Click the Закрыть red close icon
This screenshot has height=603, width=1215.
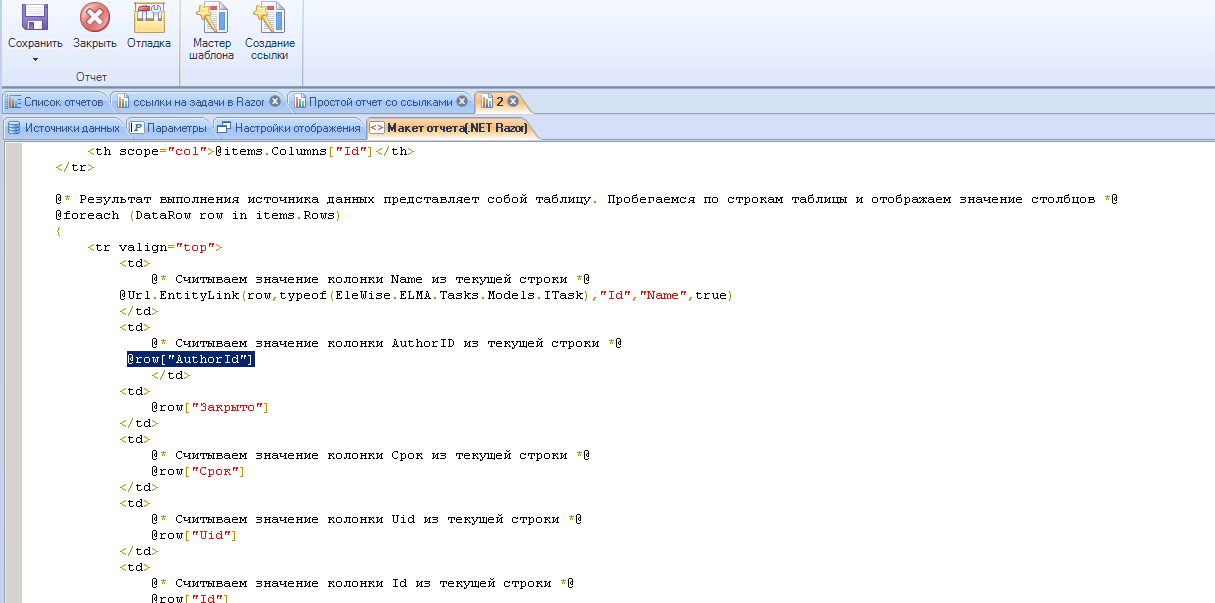click(95, 18)
